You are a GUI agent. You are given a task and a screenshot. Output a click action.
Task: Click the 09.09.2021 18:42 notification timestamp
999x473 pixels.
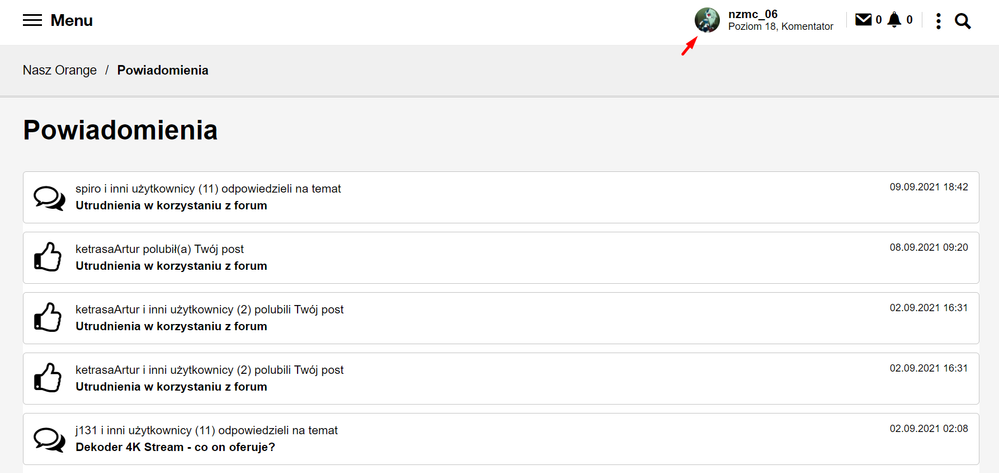click(x=928, y=187)
